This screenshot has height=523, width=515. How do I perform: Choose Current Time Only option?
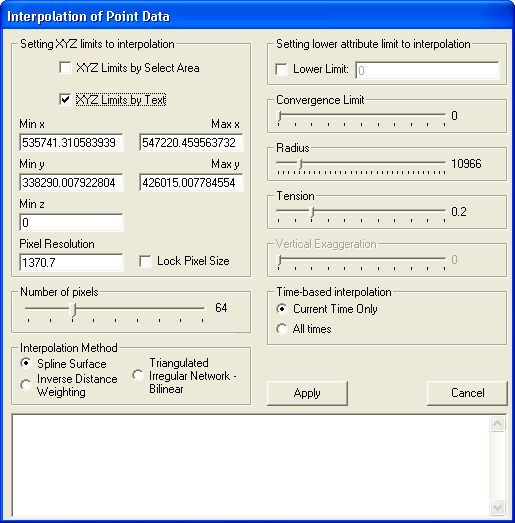click(x=282, y=309)
